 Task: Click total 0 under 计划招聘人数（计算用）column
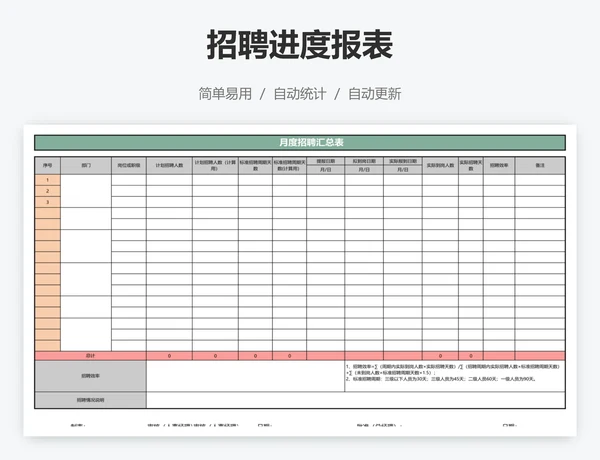point(215,356)
